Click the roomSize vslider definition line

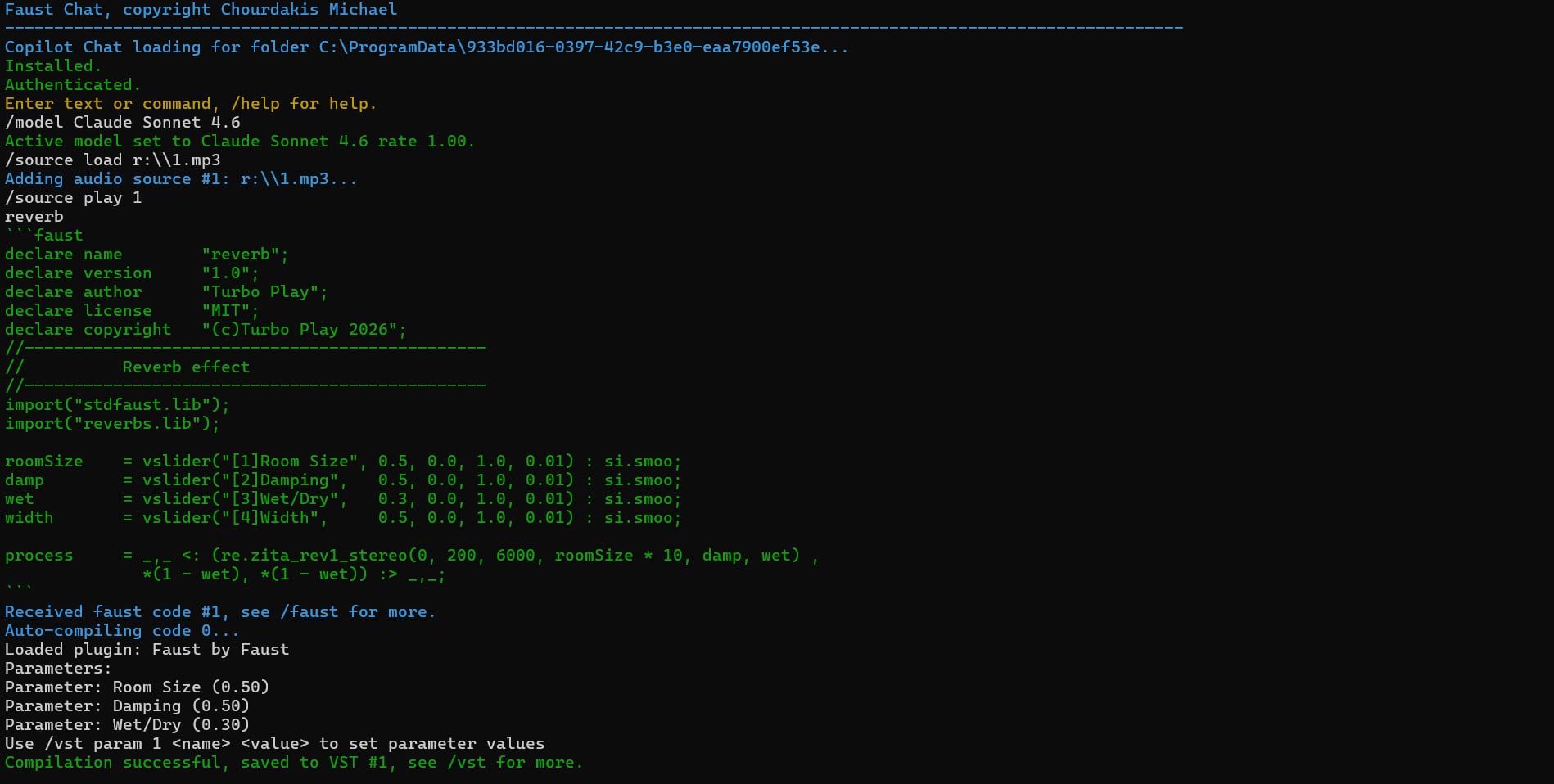coord(342,462)
